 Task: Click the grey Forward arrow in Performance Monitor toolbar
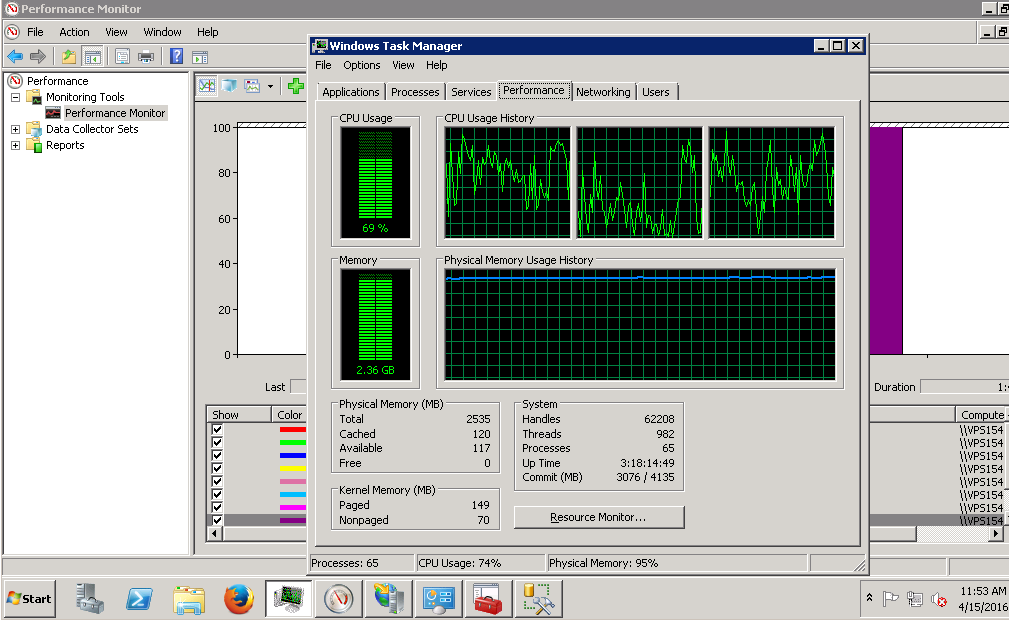coord(38,57)
